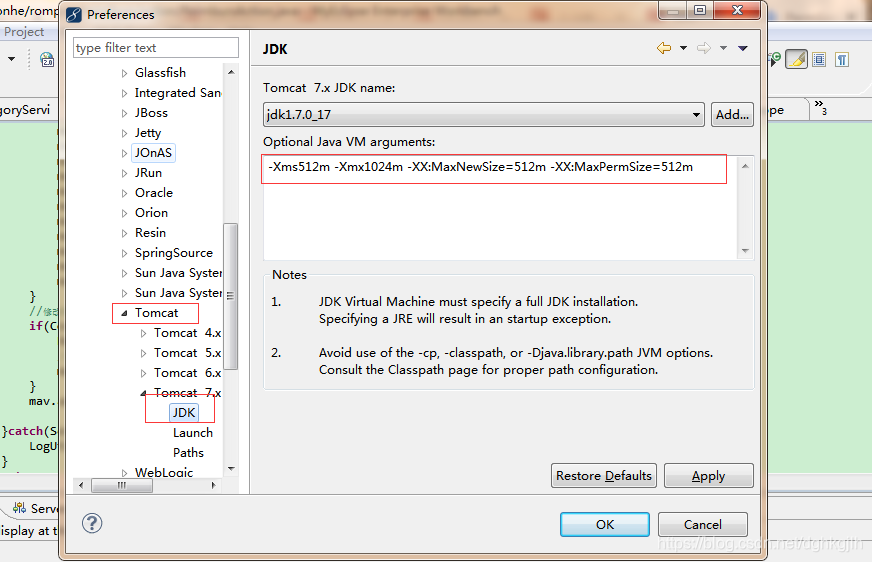The image size is (872, 562).
Task: Select the Launch tree item
Action: tap(193, 433)
